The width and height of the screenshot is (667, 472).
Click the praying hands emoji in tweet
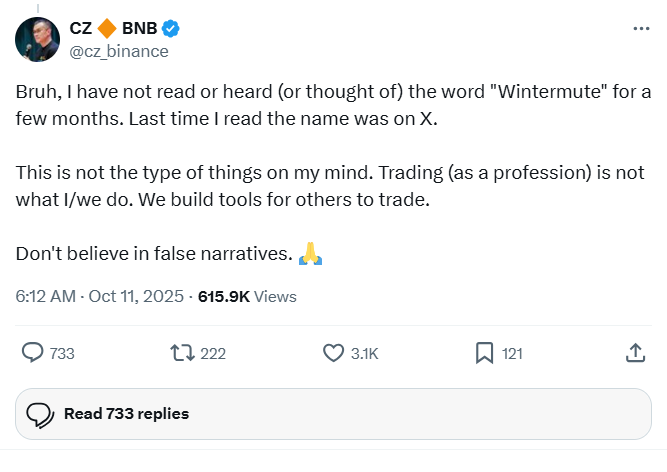[311, 254]
